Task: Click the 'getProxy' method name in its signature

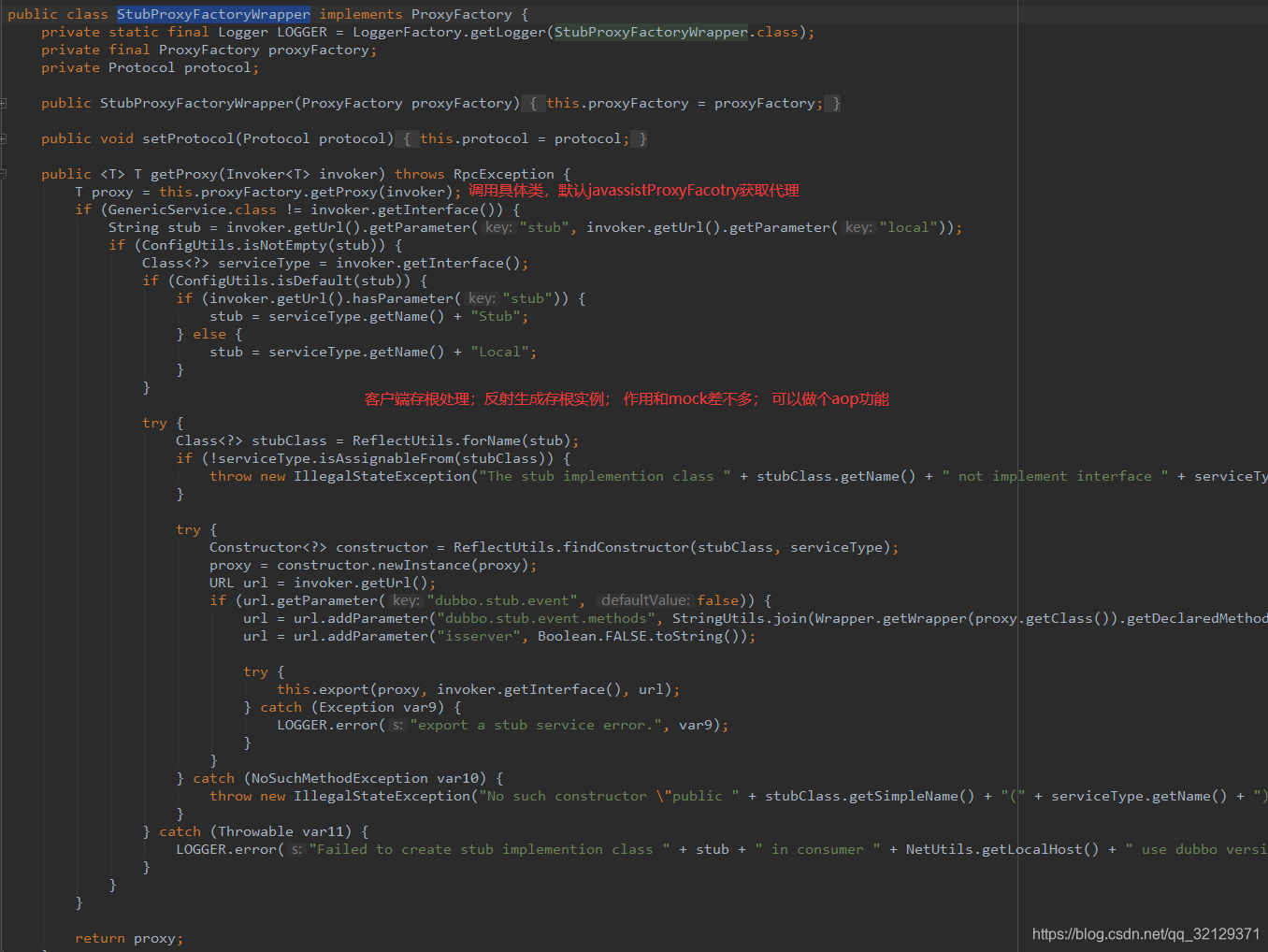Action: [x=184, y=174]
